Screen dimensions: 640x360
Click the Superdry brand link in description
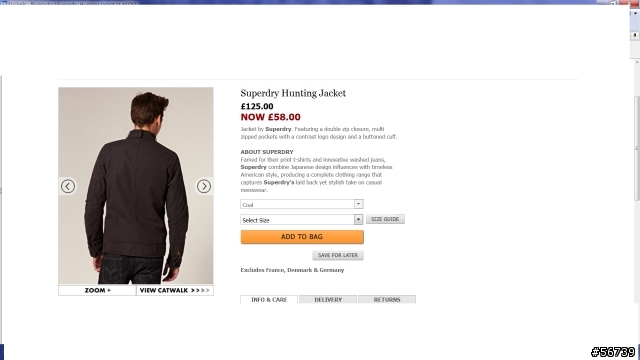(x=278, y=129)
